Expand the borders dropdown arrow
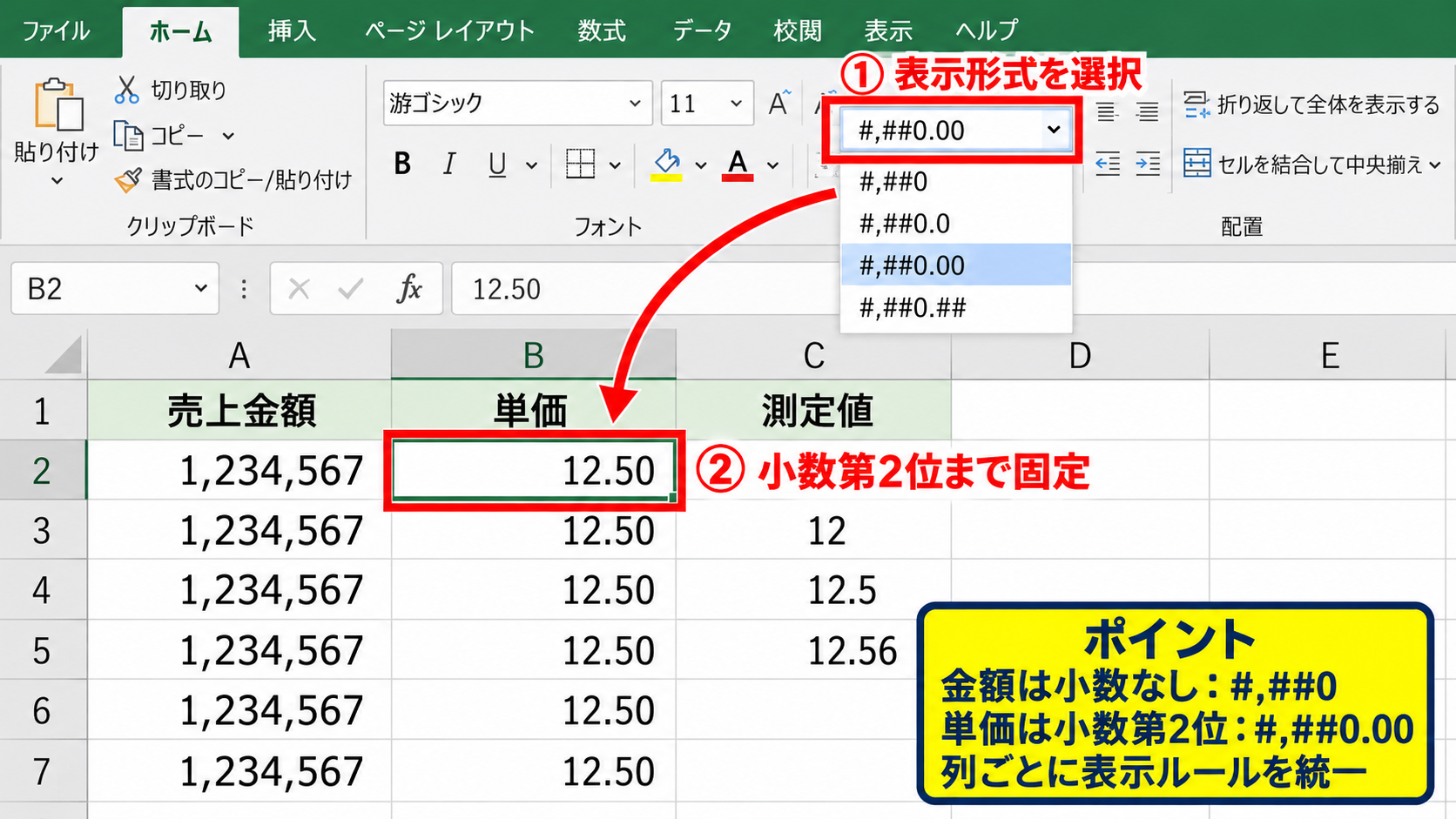This screenshot has width=1456, height=819. (x=615, y=164)
